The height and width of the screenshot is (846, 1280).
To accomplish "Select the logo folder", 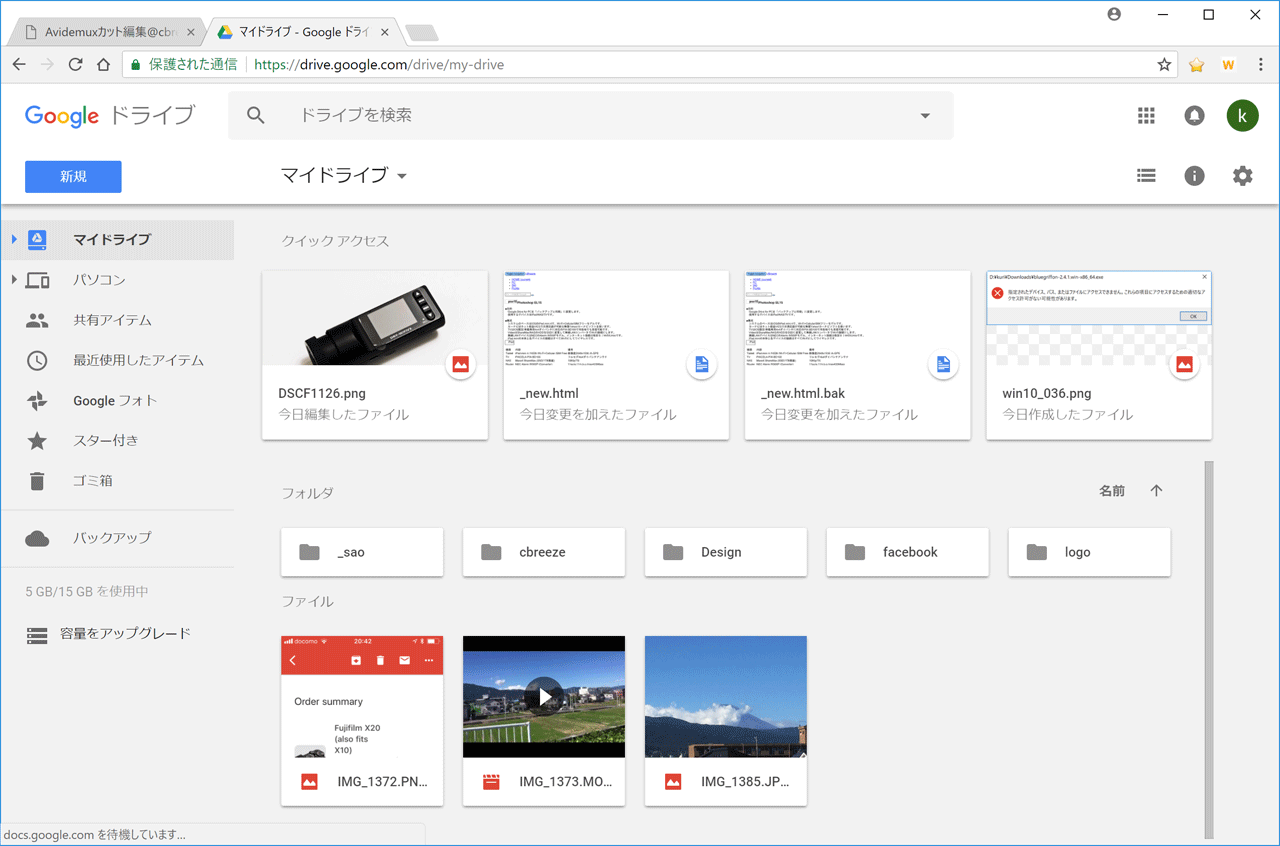I will [x=1089, y=552].
